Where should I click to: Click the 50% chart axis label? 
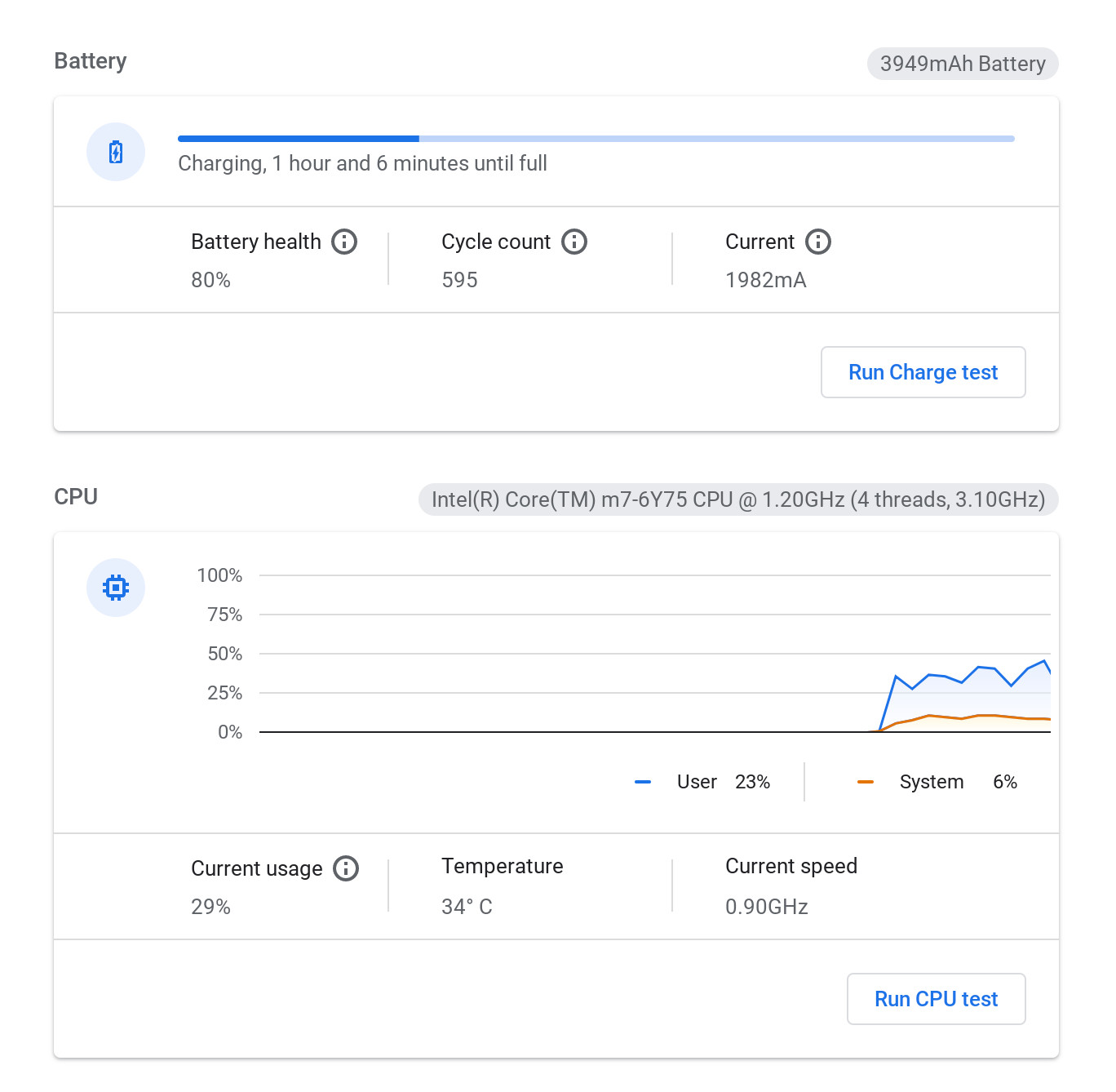pyautogui.click(x=225, y=654)
